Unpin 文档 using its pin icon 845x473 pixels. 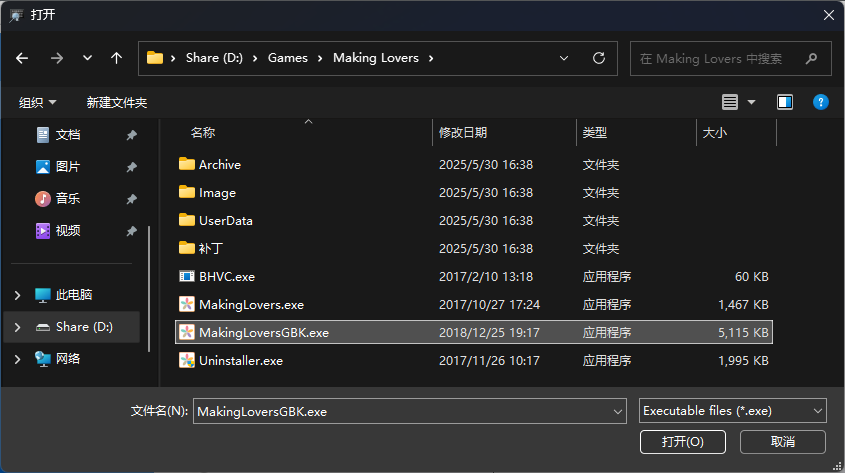[131, 135]
